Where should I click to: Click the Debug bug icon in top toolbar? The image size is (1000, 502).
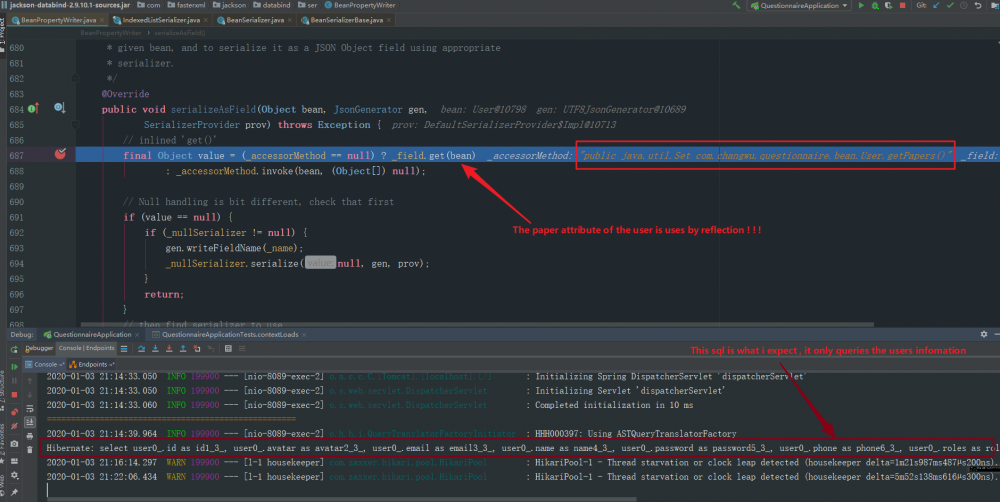pyautogui.click(x=875, y=6)
